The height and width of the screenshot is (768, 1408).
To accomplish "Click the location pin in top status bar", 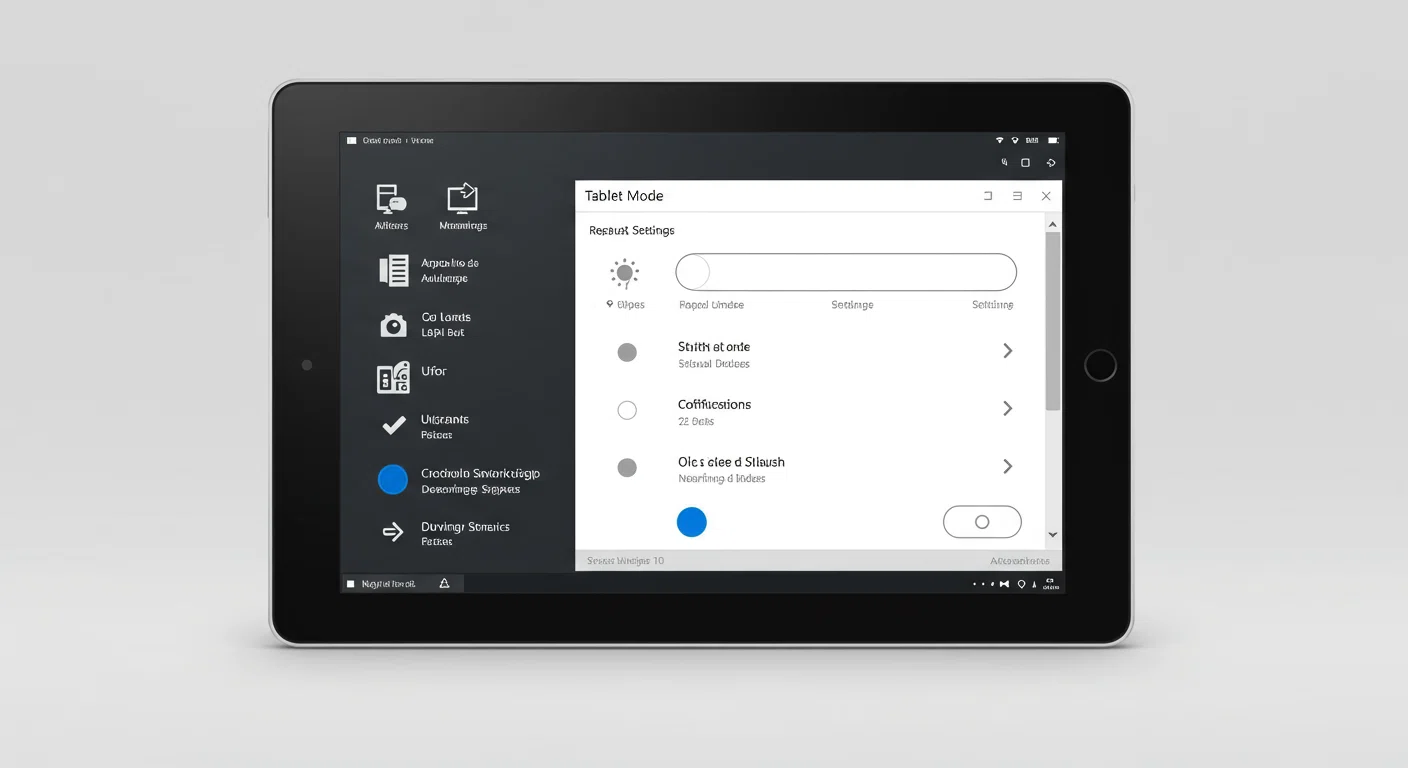I will pyautogui.click(x=1015, y=141).
